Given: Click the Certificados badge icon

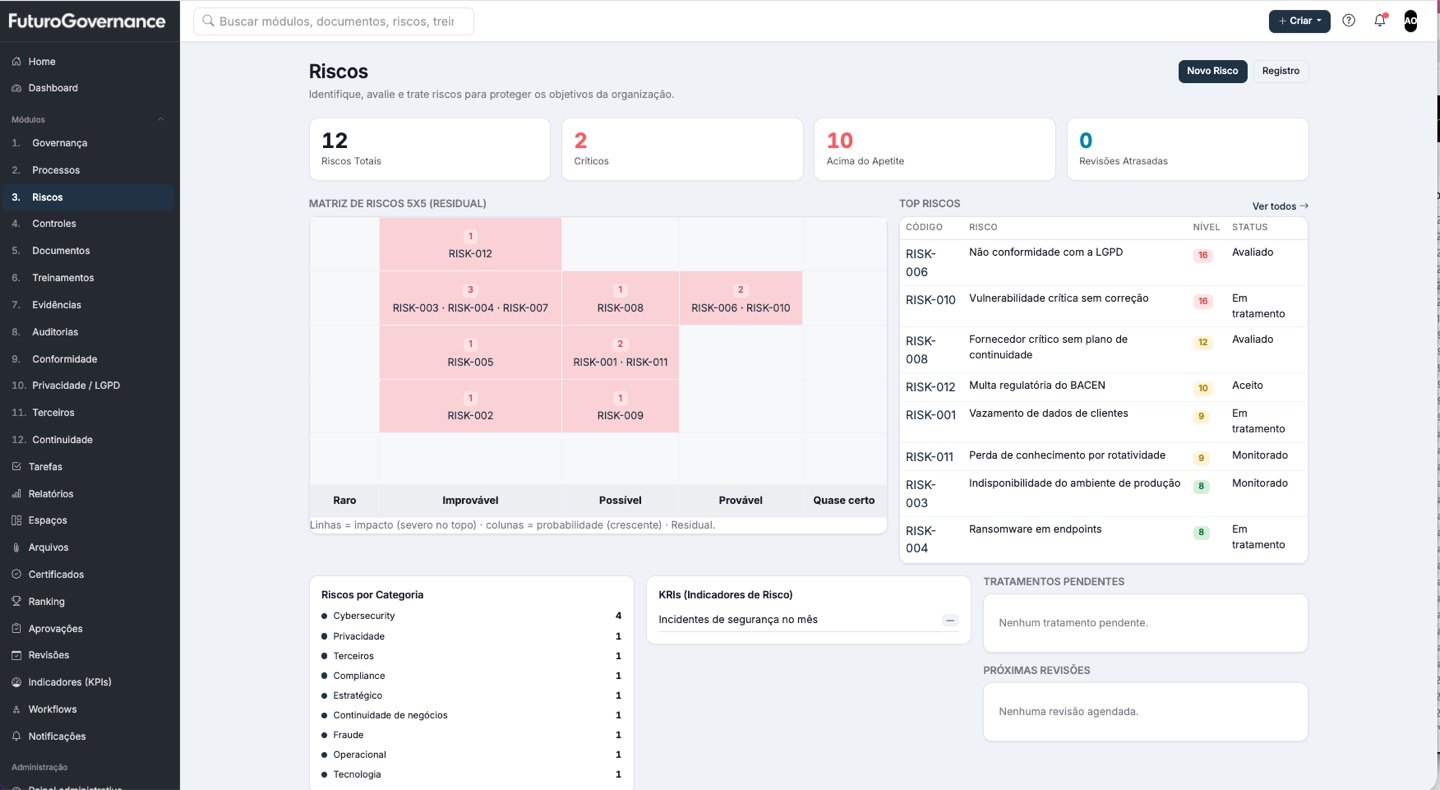Looking at the screenshot, I should coord(16,575).
